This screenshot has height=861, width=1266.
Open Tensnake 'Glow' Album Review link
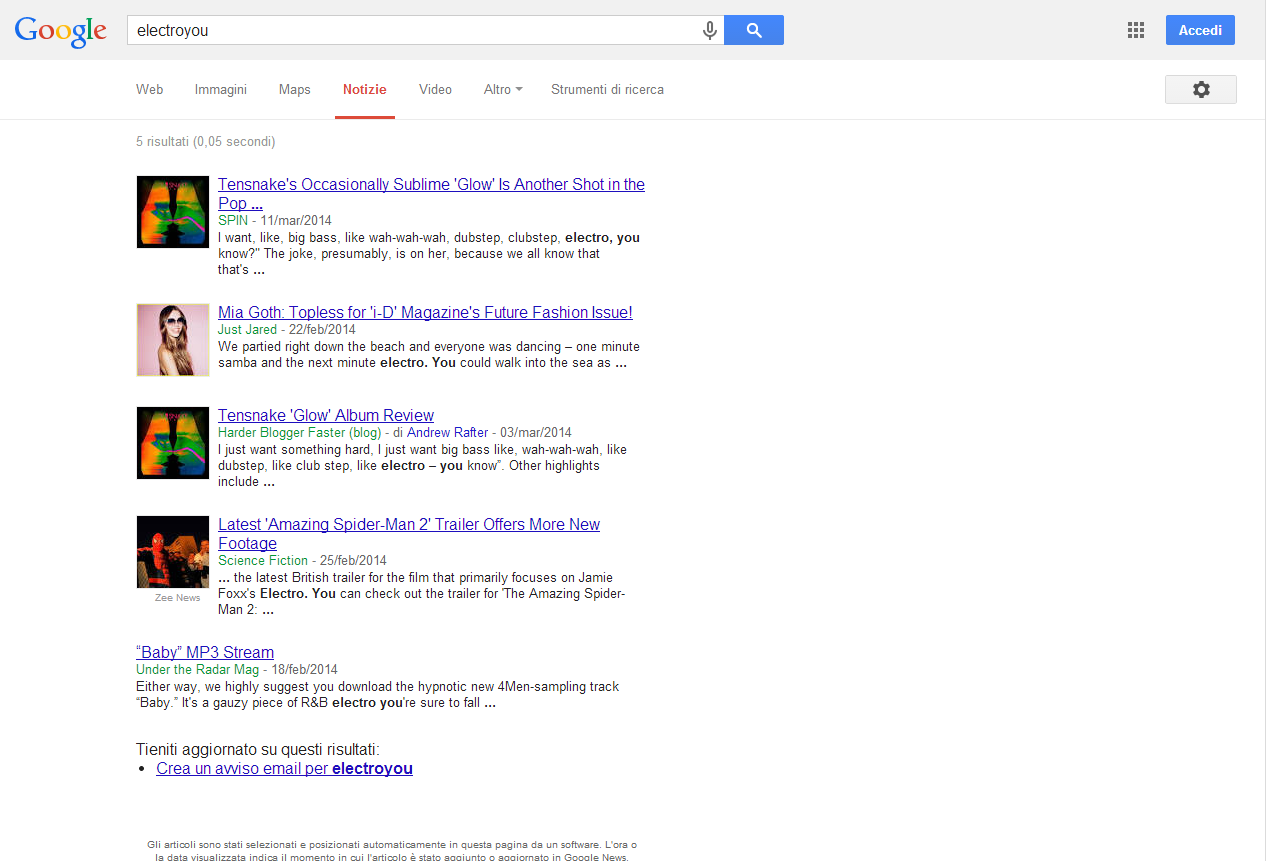[x=326, y=416]
